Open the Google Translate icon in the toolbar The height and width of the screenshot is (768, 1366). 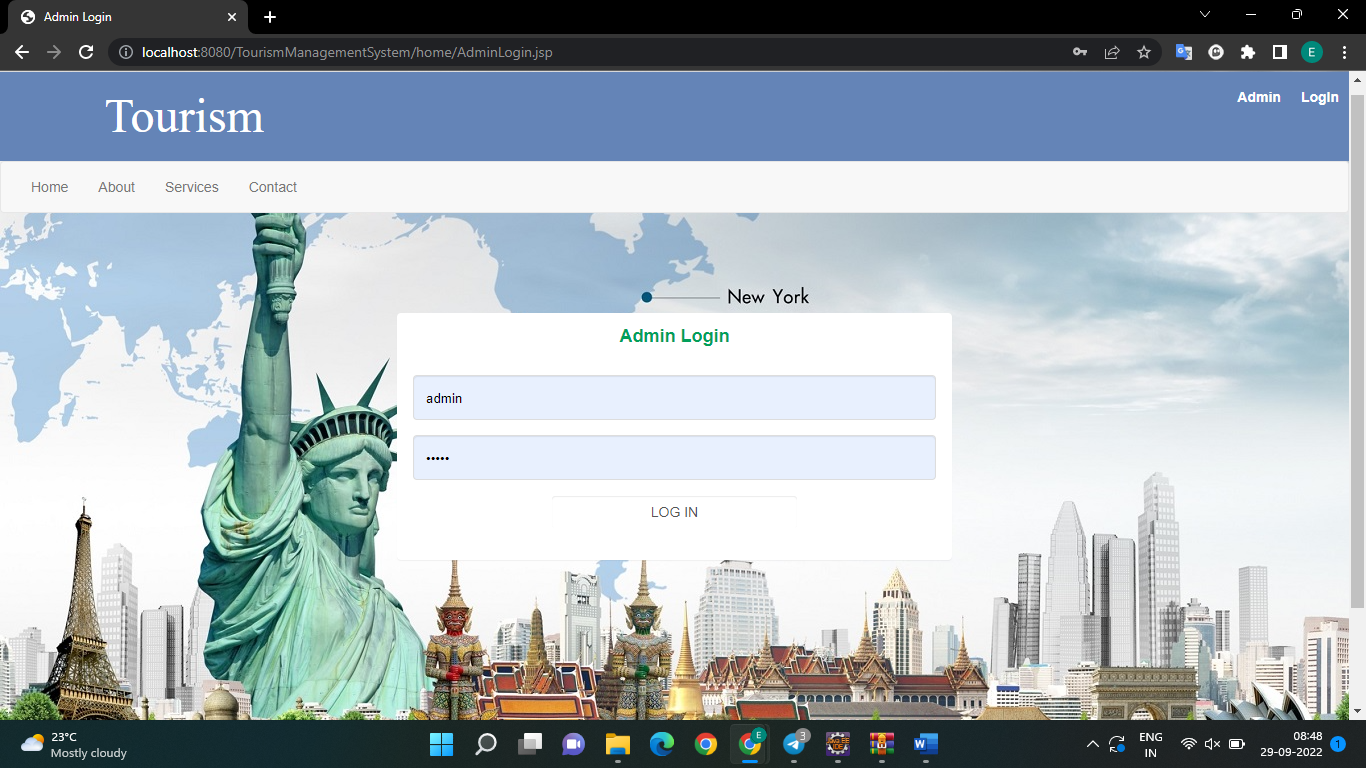click(1184, 52)
